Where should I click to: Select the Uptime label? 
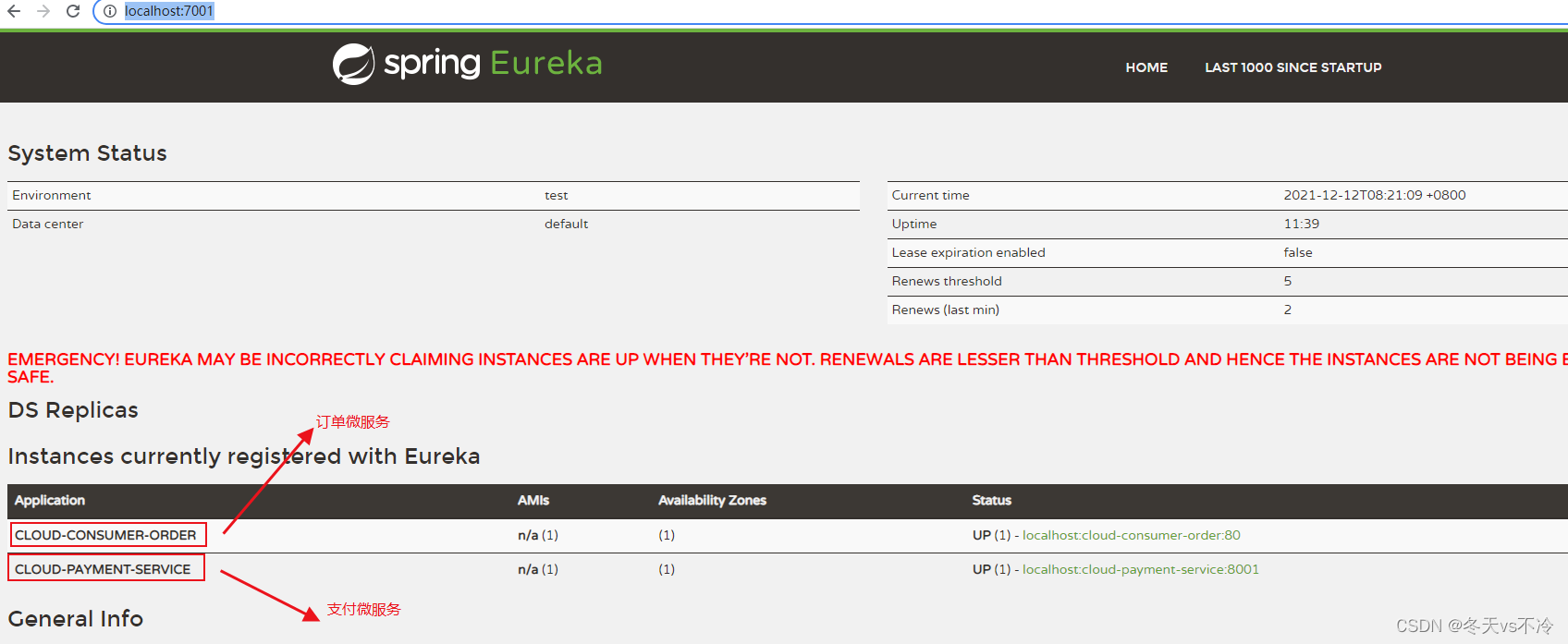(x=914, y=224)
